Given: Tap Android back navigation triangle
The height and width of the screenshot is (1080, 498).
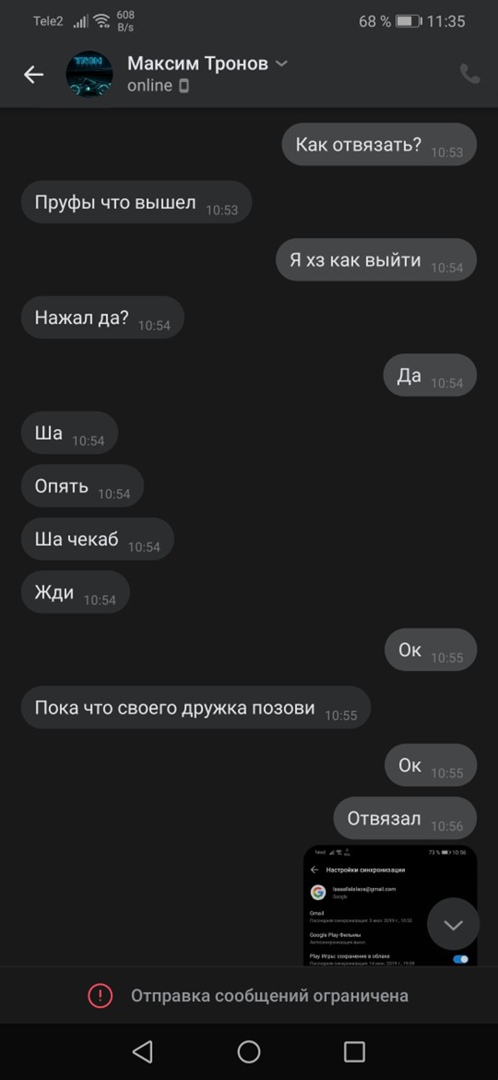Looking at the screenshot, I should 142,1051.
